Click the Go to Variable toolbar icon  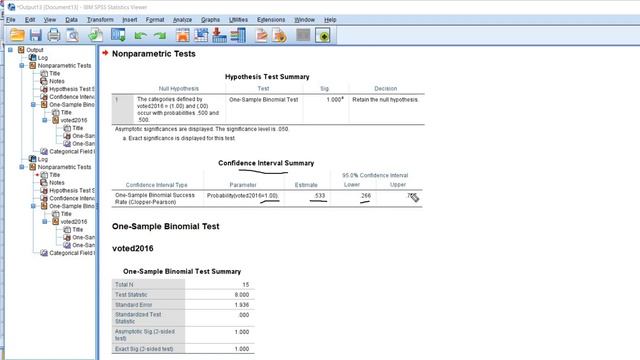[219, 35]
